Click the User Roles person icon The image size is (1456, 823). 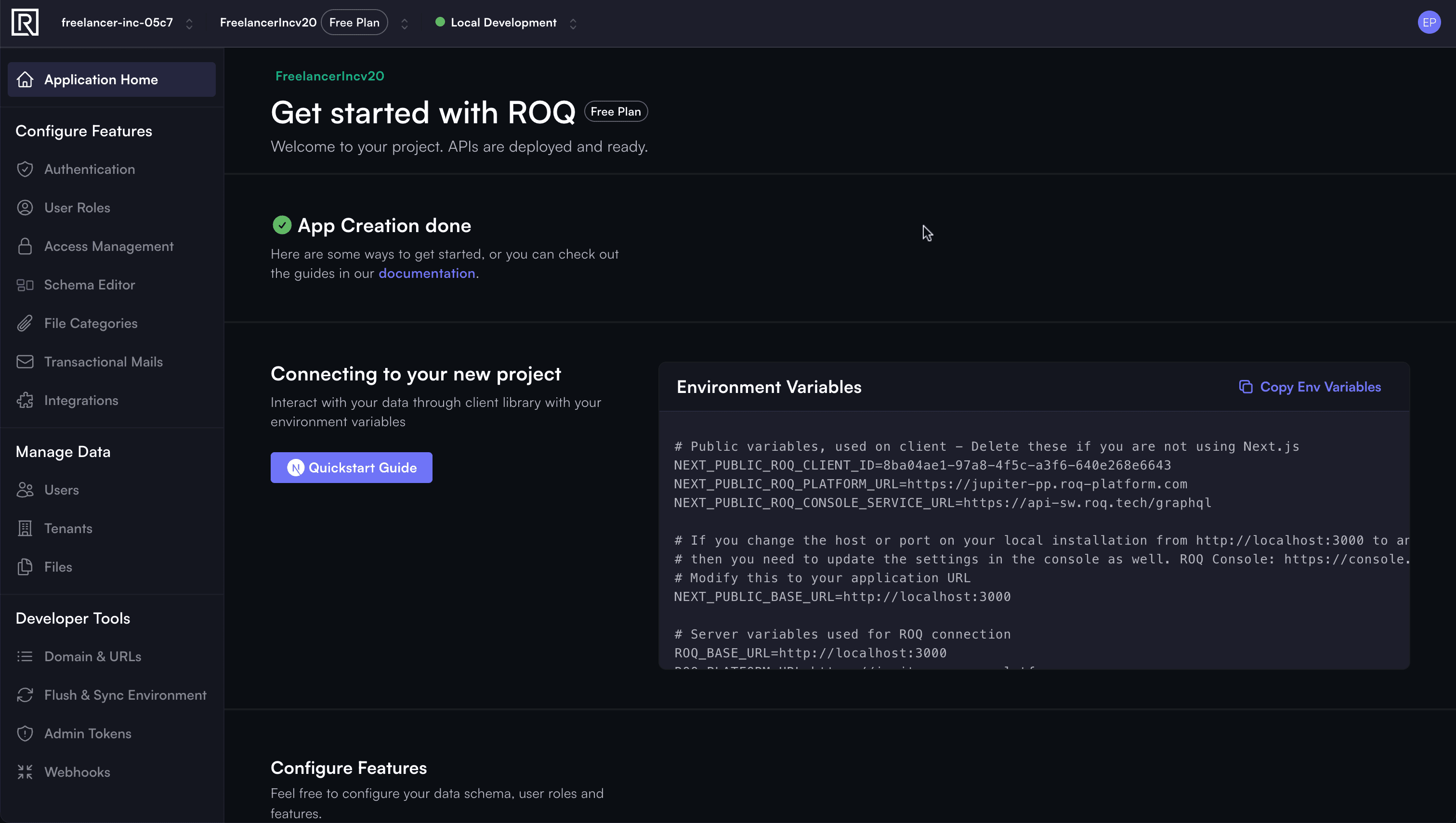[25, 208]
